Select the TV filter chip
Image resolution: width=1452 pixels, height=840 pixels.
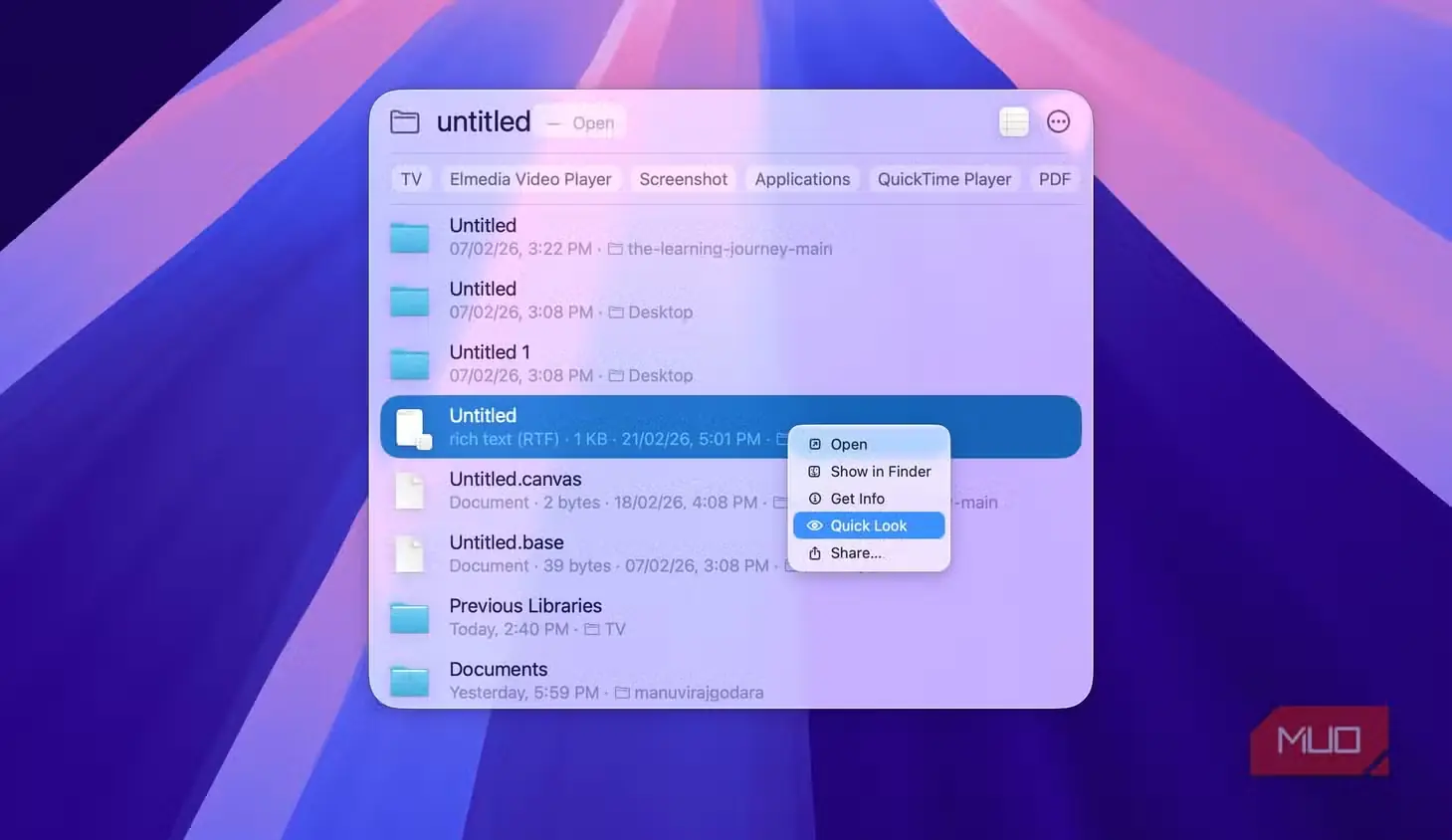pos(411,179)
